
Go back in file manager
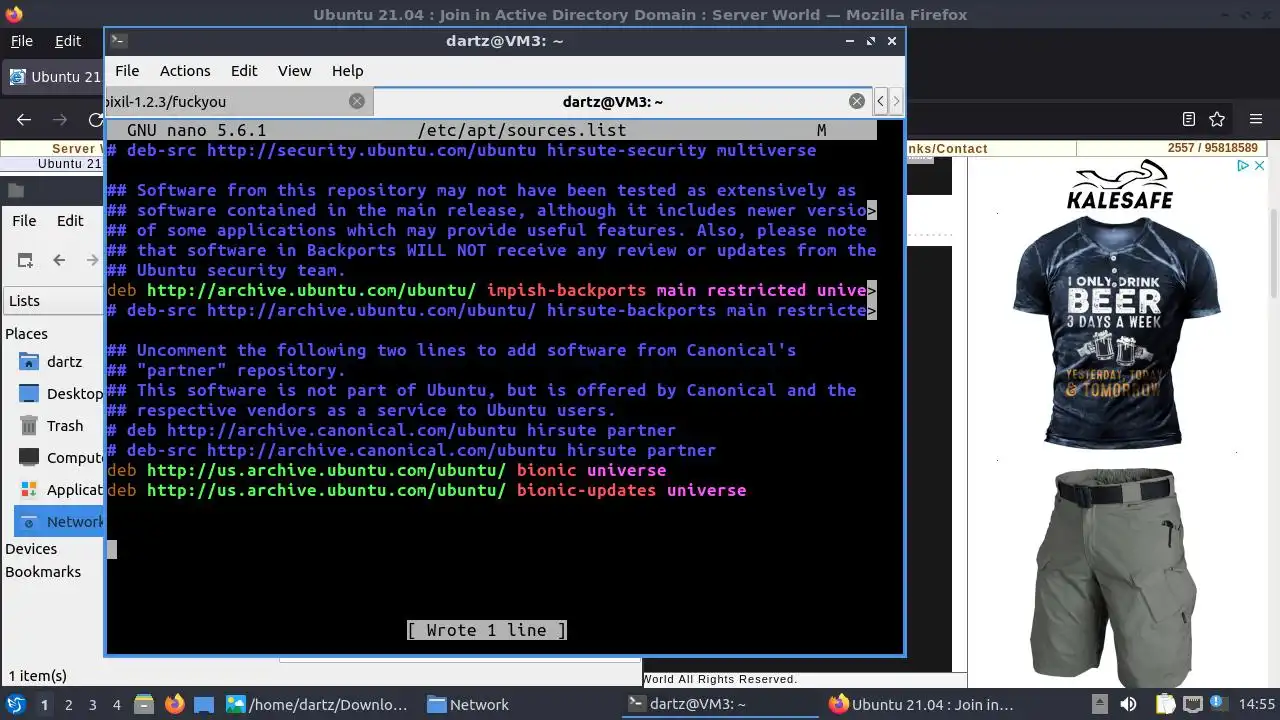[x=59, y=260]
